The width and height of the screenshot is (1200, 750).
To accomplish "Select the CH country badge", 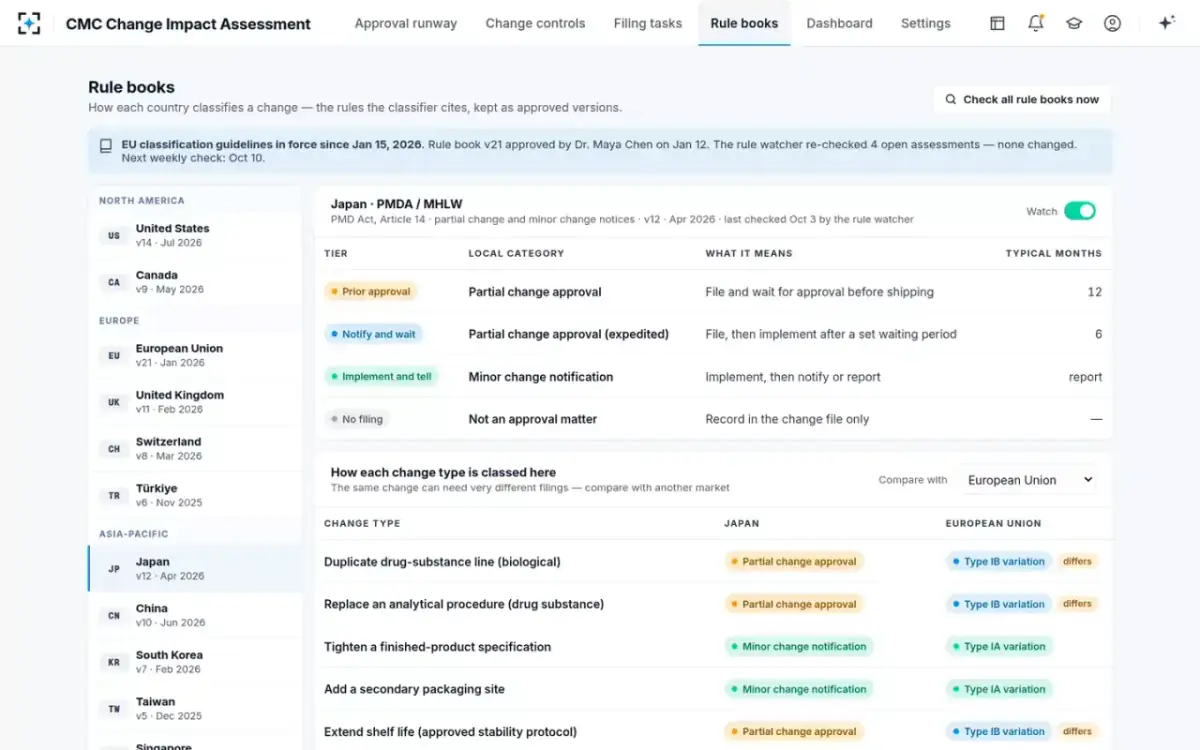I will pyautogui.click(x=114, y=449).
